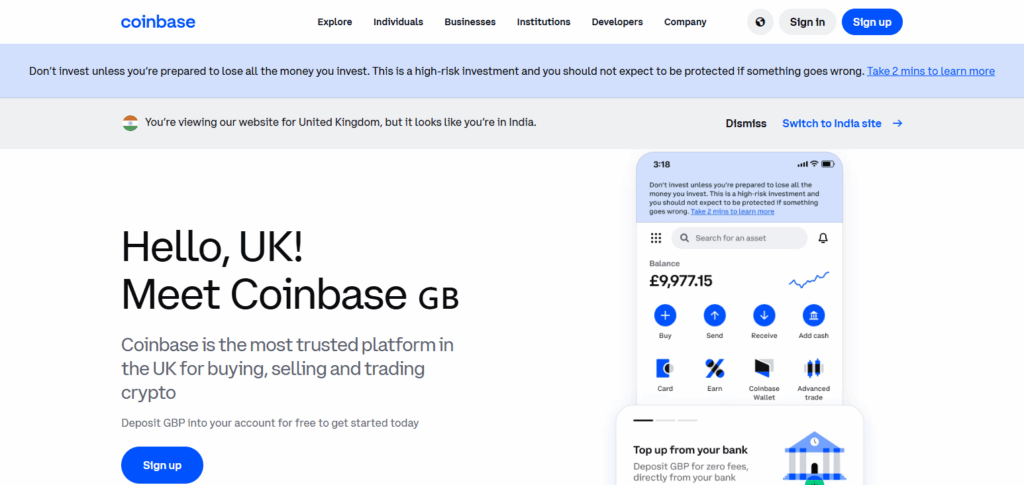The width and height of the screenshot is (1024, 485).
Task: Dismiss the India location banner
Action: tap(746, 123)
